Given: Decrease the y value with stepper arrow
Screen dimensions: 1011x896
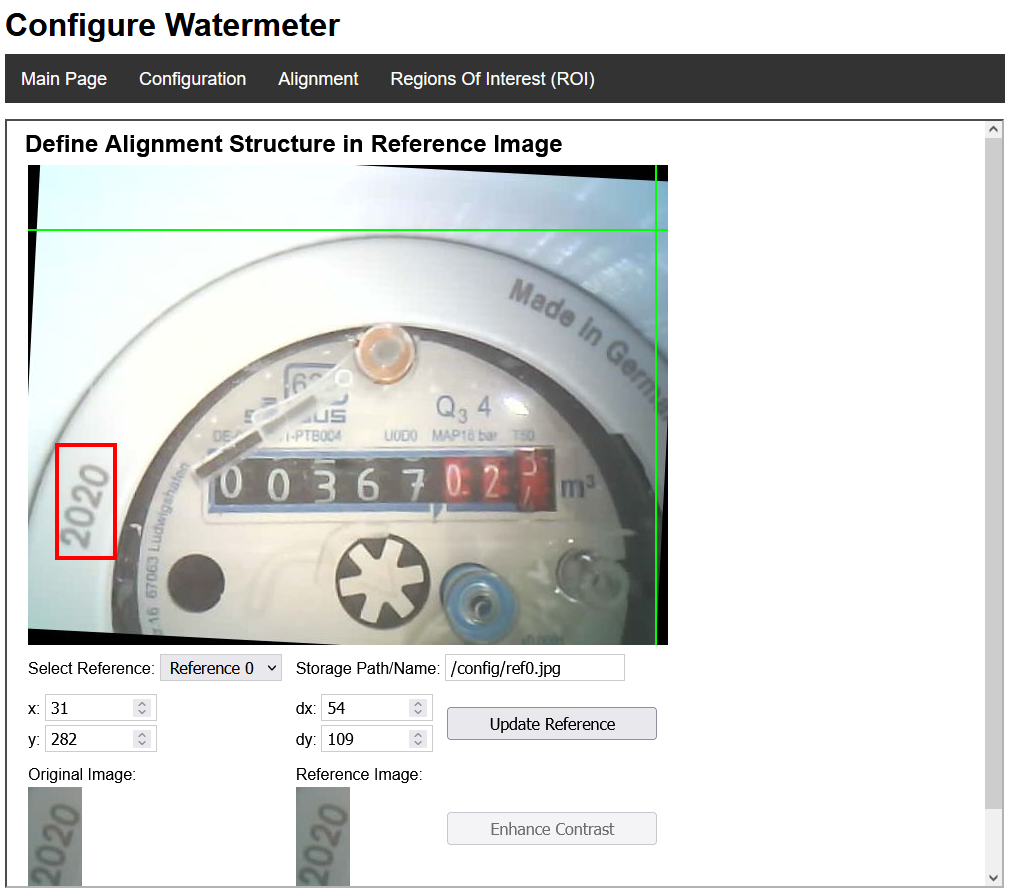Looking at the screenshot, I should pyautogui.click(x=142, y=743).
